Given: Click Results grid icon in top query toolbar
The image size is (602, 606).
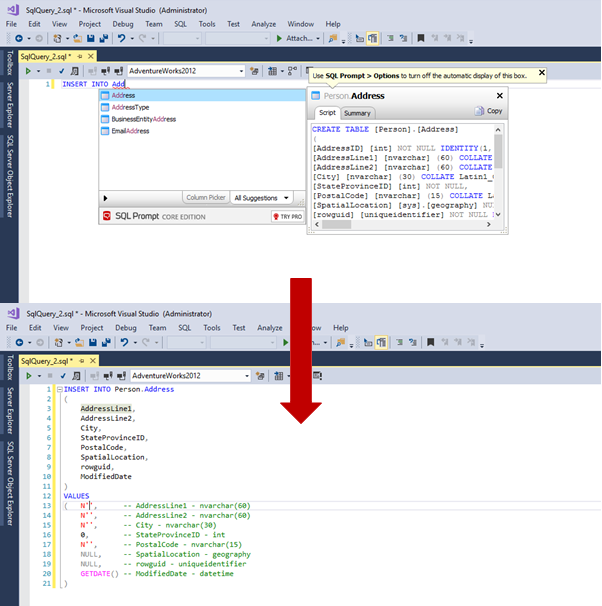Looking at the screenshot, I should tap(272, 71).
